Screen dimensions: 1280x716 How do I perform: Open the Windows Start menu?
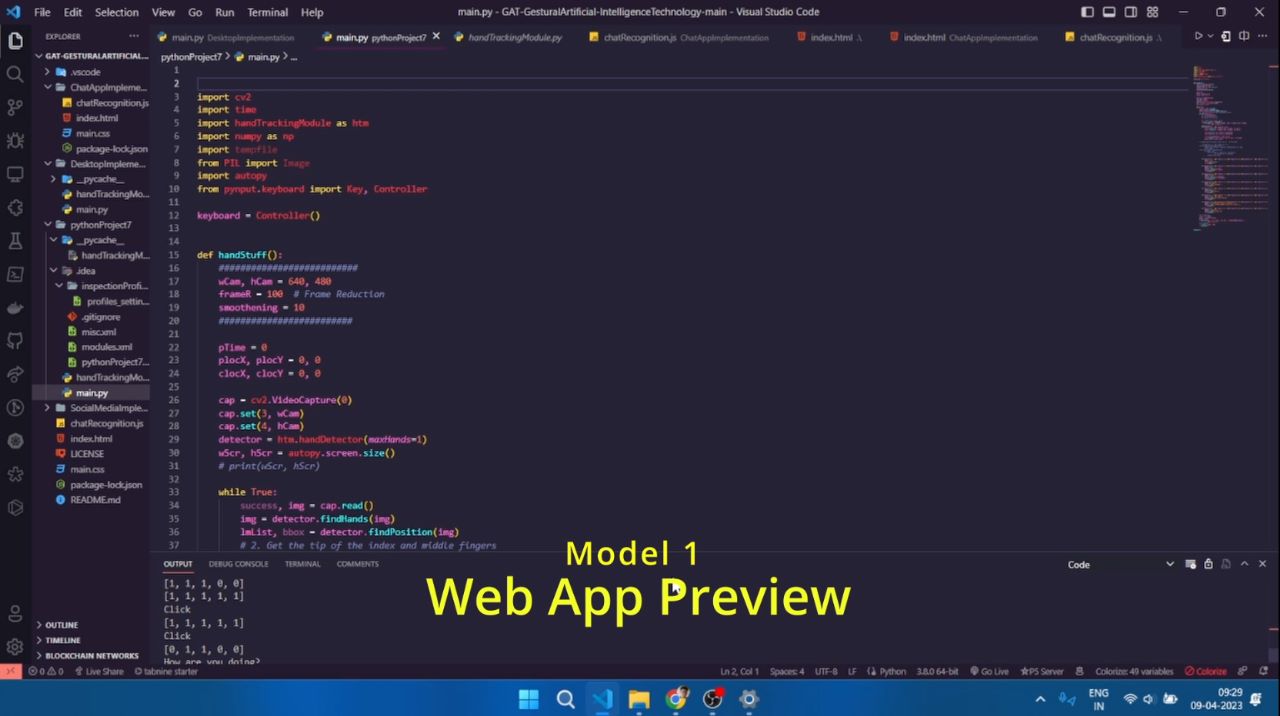[529, 698]
